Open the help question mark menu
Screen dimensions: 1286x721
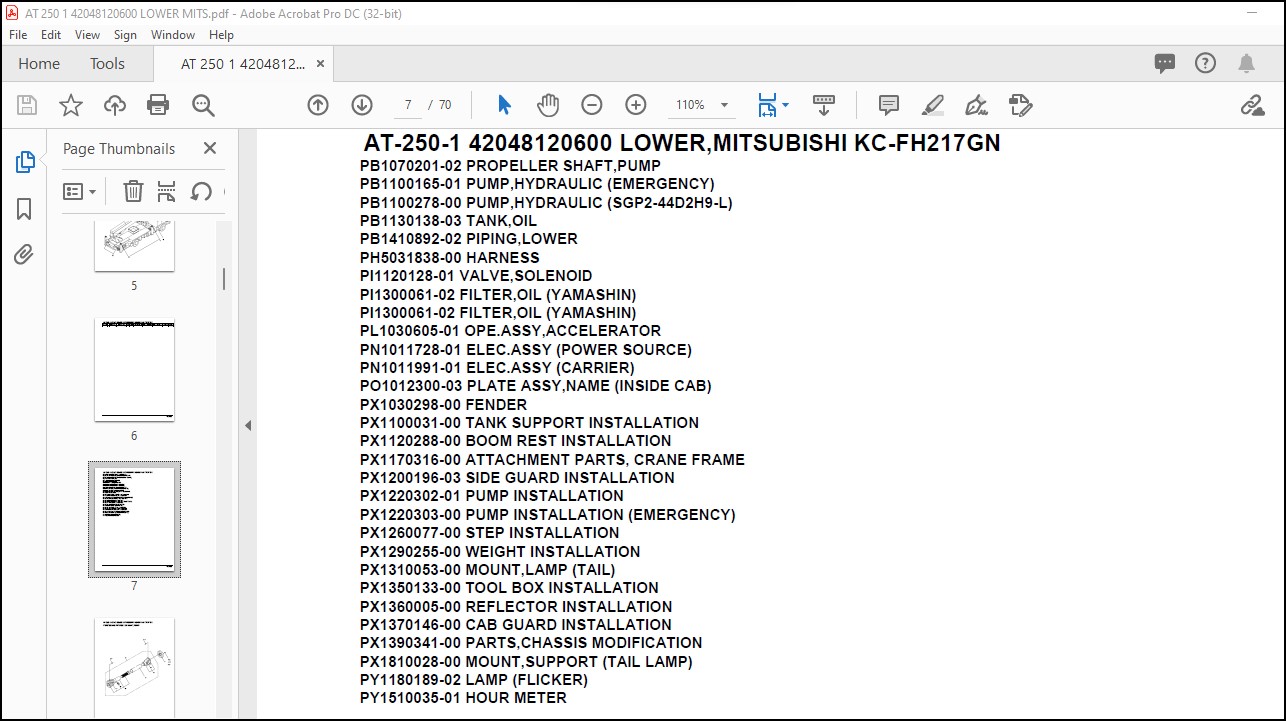coord(1206,63)
